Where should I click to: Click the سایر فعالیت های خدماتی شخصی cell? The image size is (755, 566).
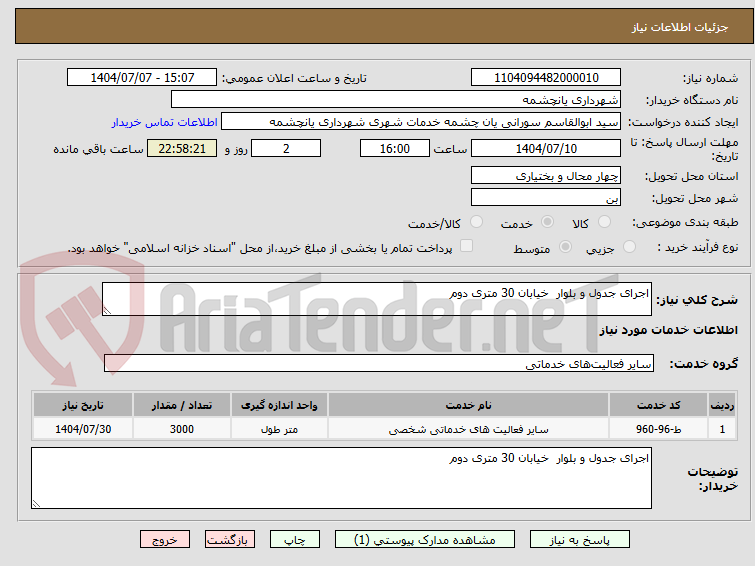tap(469, 429)
